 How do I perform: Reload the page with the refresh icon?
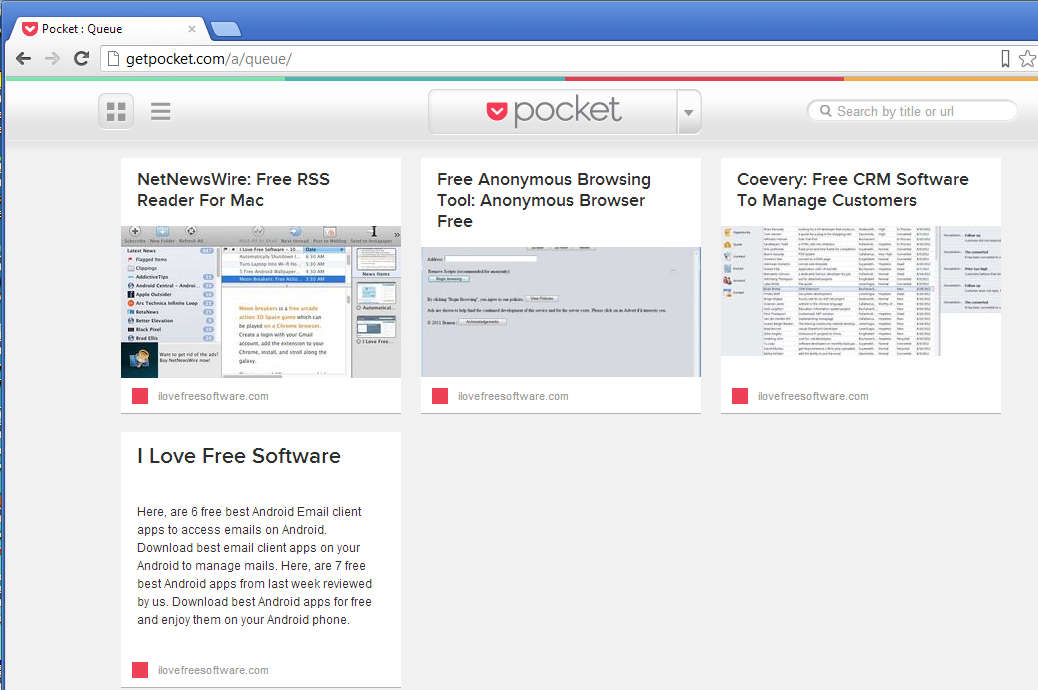tap(81, 58)
